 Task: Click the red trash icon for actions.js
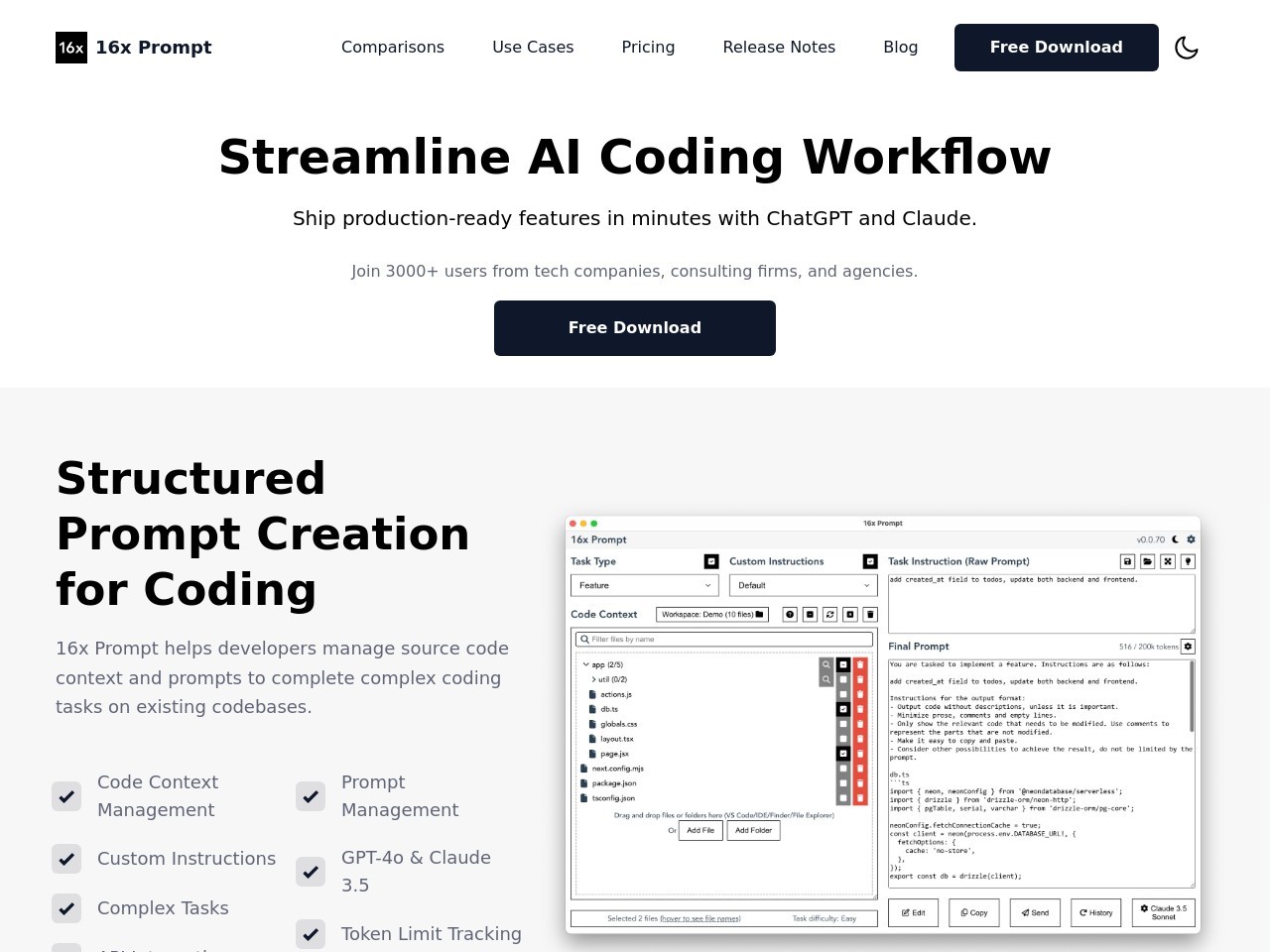click(x=860, y=694)
